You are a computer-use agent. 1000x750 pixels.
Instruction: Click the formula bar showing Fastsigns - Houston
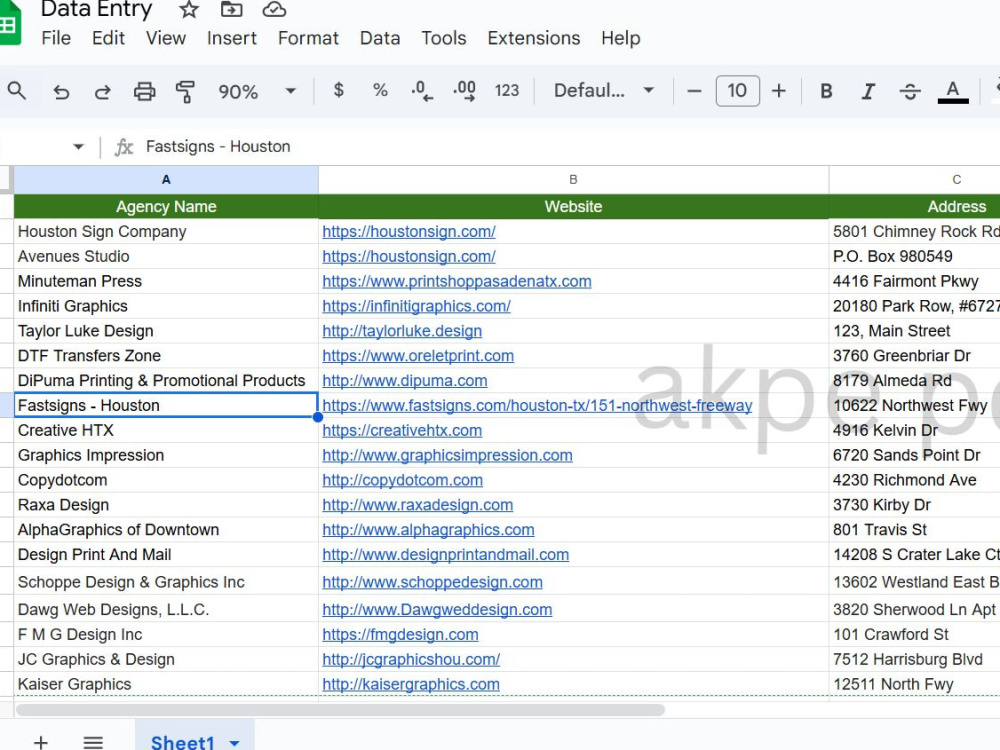(568, 147)
